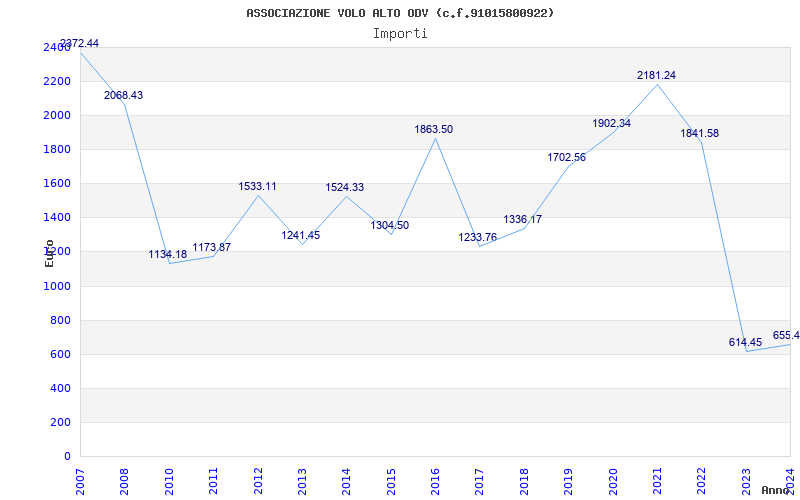Select the data label 1336.17
This screenshot has width=800, height=500.
523,219
